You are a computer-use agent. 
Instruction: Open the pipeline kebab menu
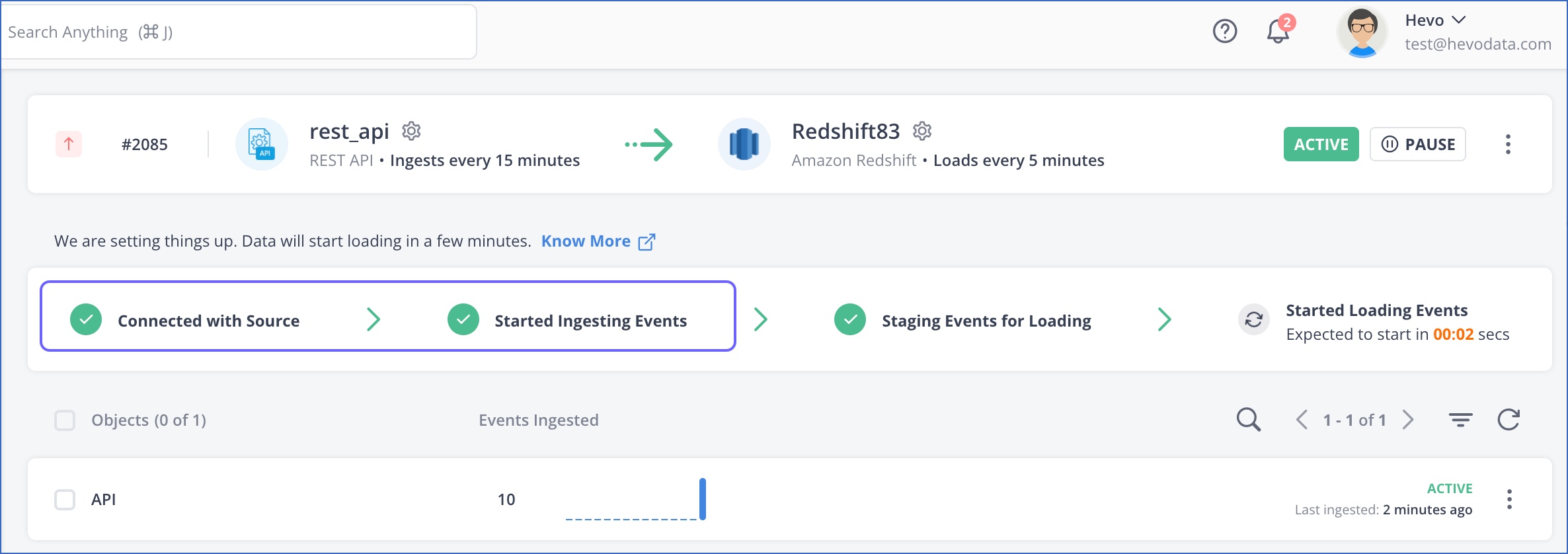point(1508,144)
